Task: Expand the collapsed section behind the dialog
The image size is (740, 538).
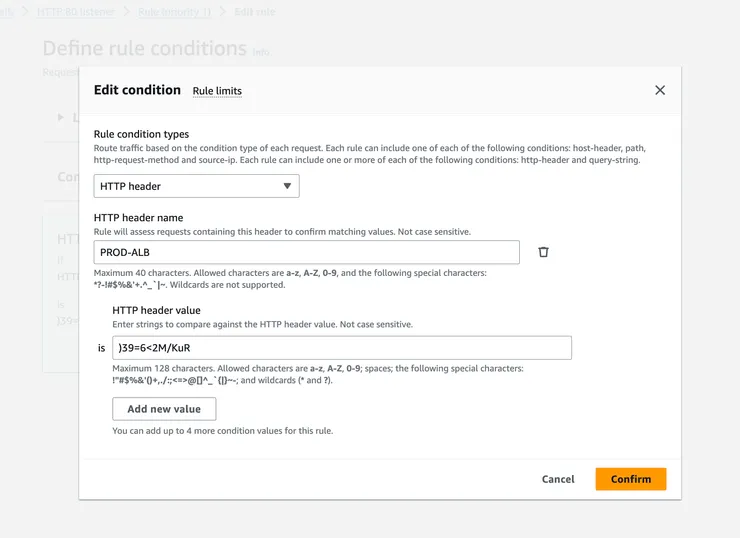Action: tap(62, 118)
